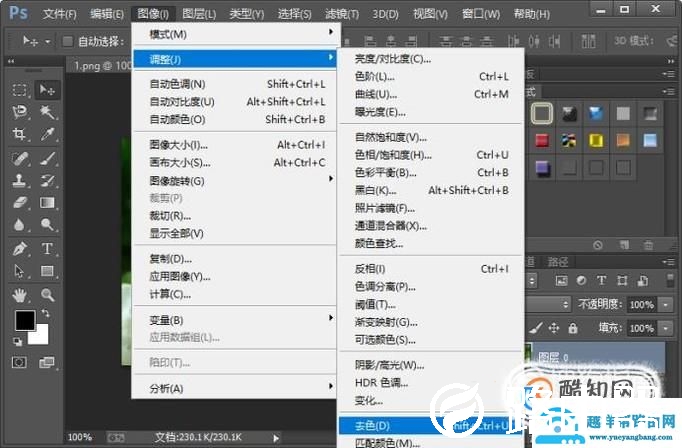
Task: Open the 视图(V) menu
Action: pyautogui.click(x=430, y=14)
